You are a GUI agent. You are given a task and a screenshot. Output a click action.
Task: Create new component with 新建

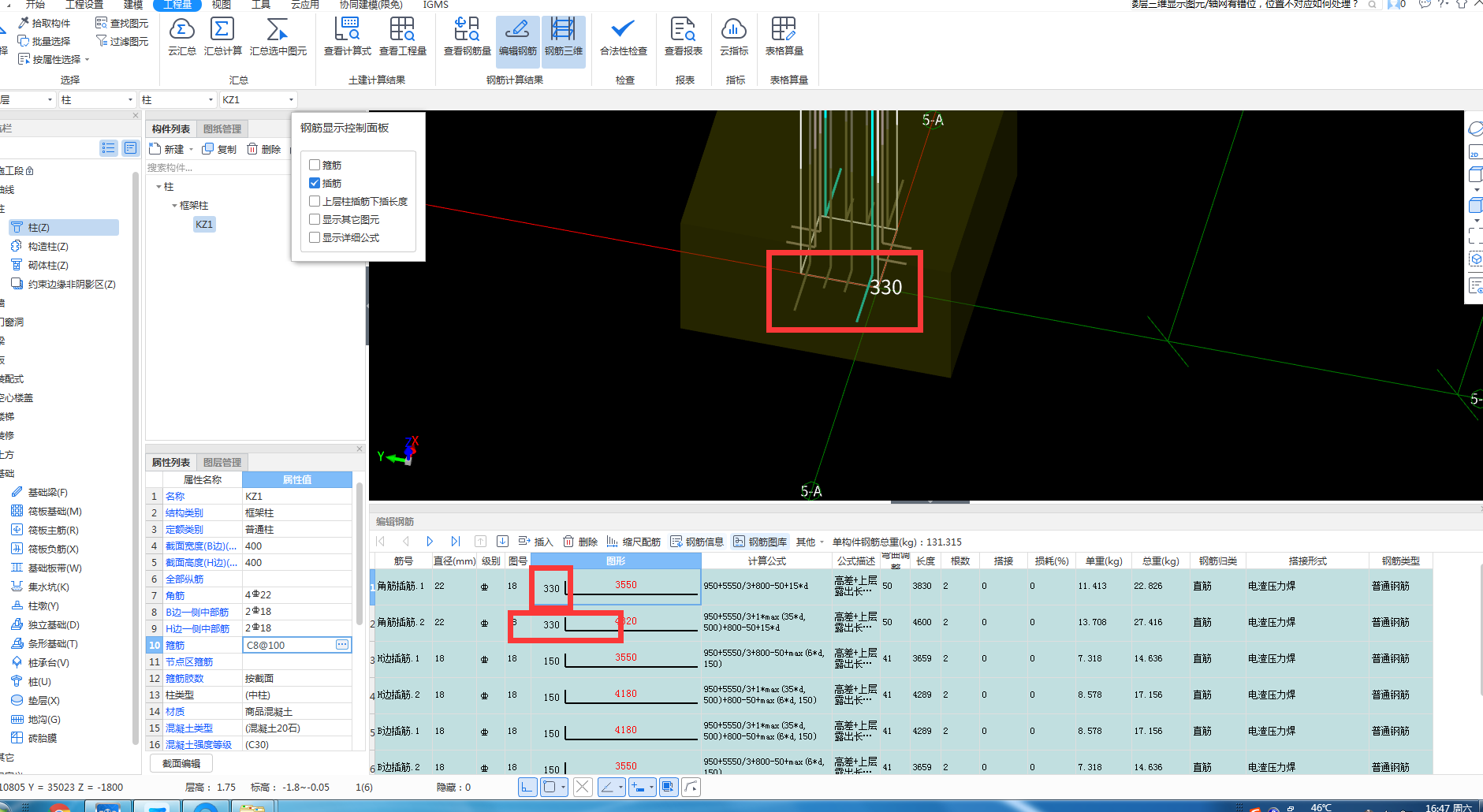(166, 149)
